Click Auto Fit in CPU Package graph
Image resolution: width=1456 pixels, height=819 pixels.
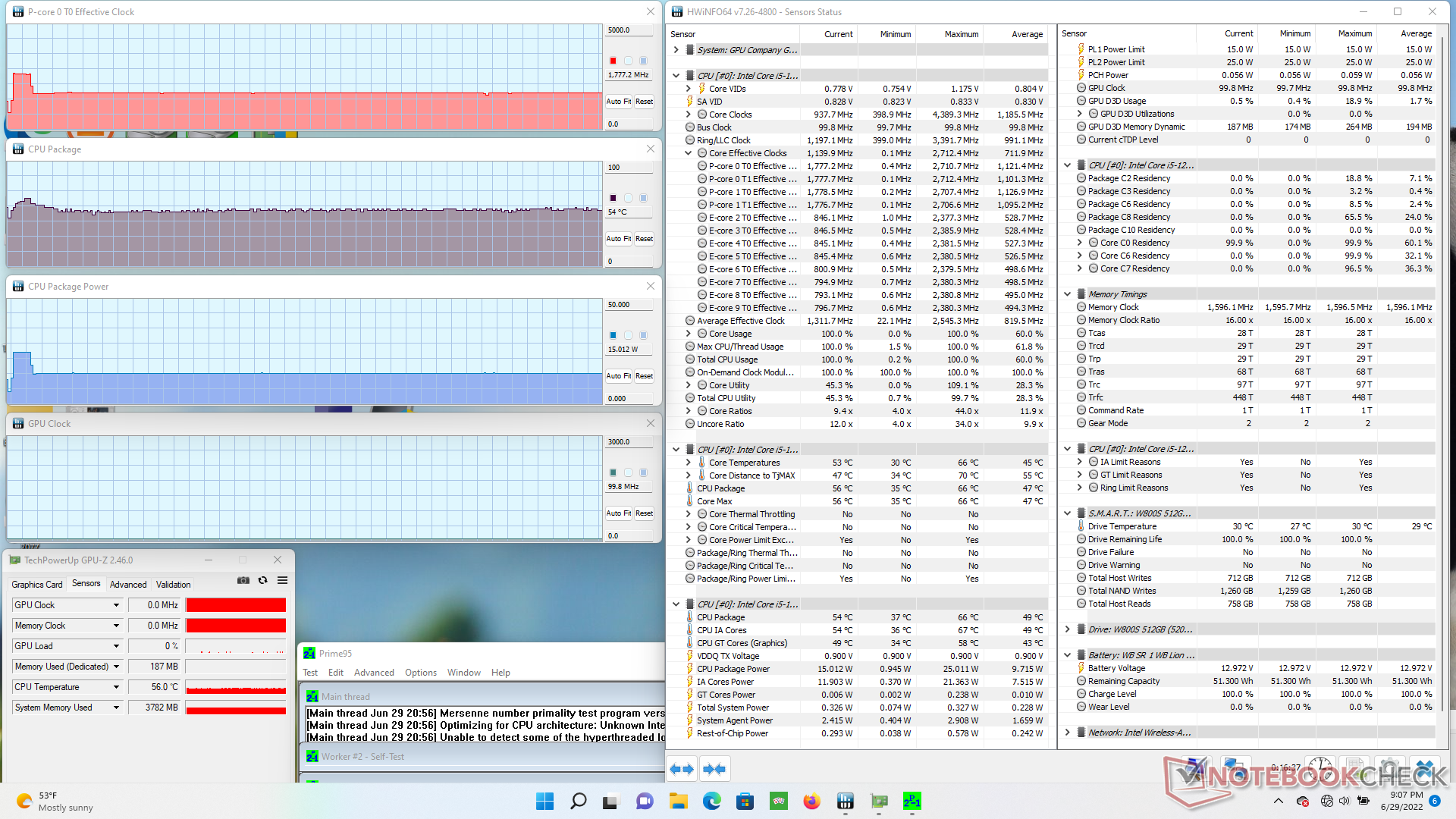click(x=618, y=239)
